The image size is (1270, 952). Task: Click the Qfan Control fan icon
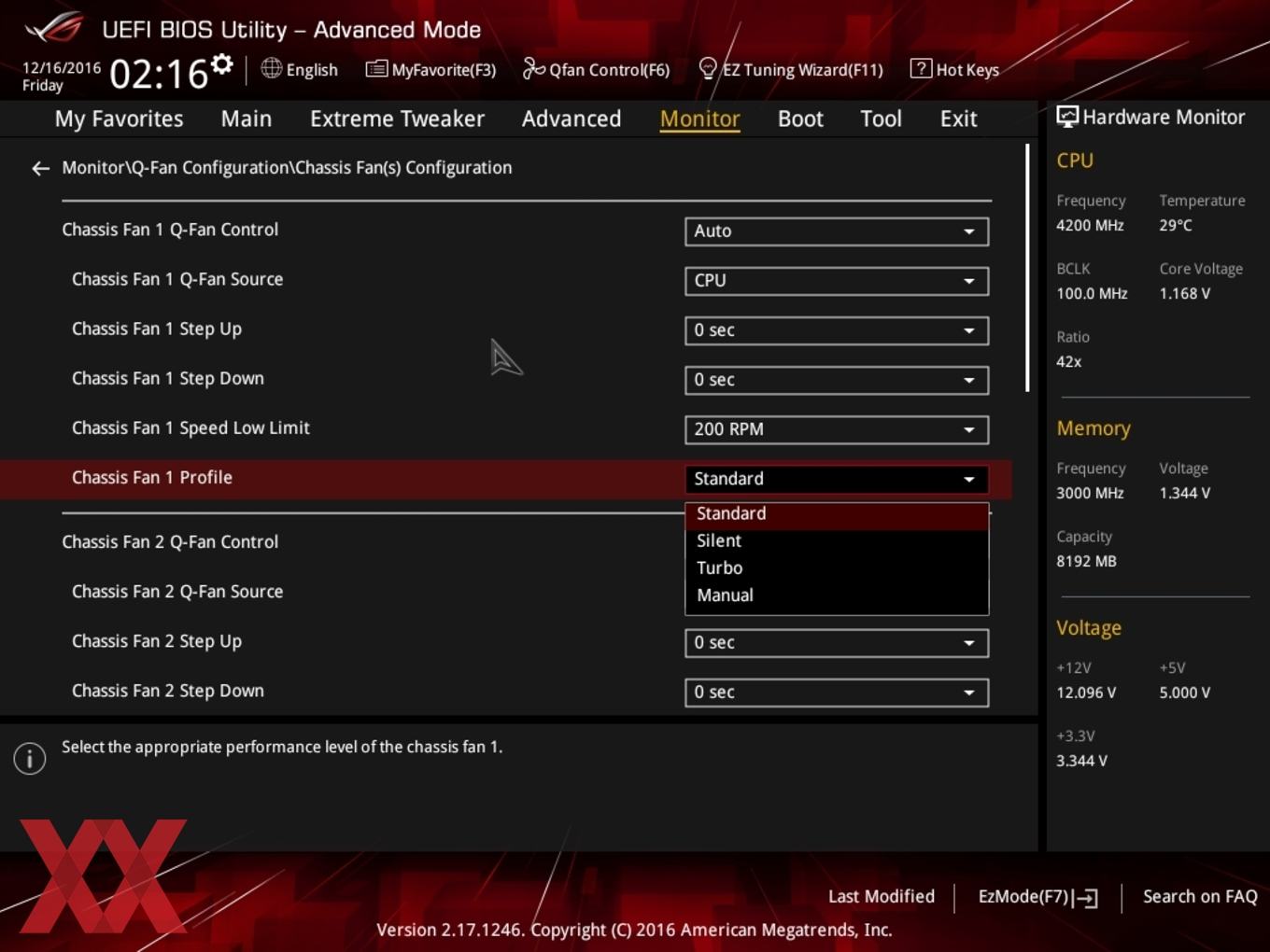pos(533,68)
